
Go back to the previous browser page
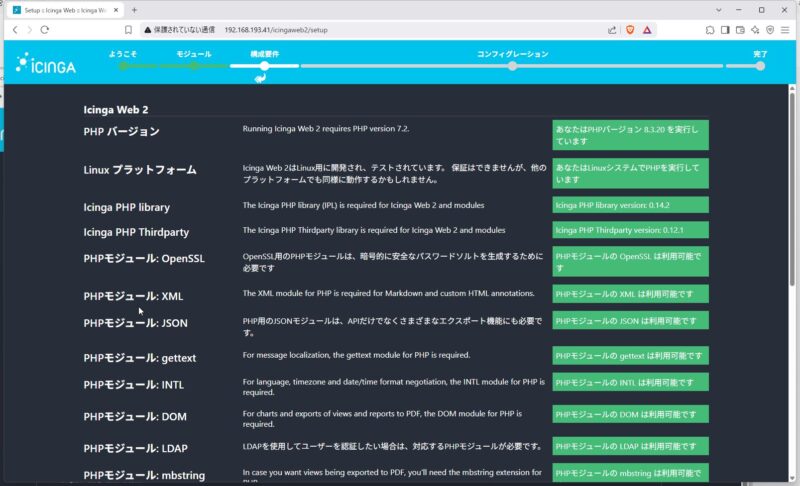coord(15,30)
